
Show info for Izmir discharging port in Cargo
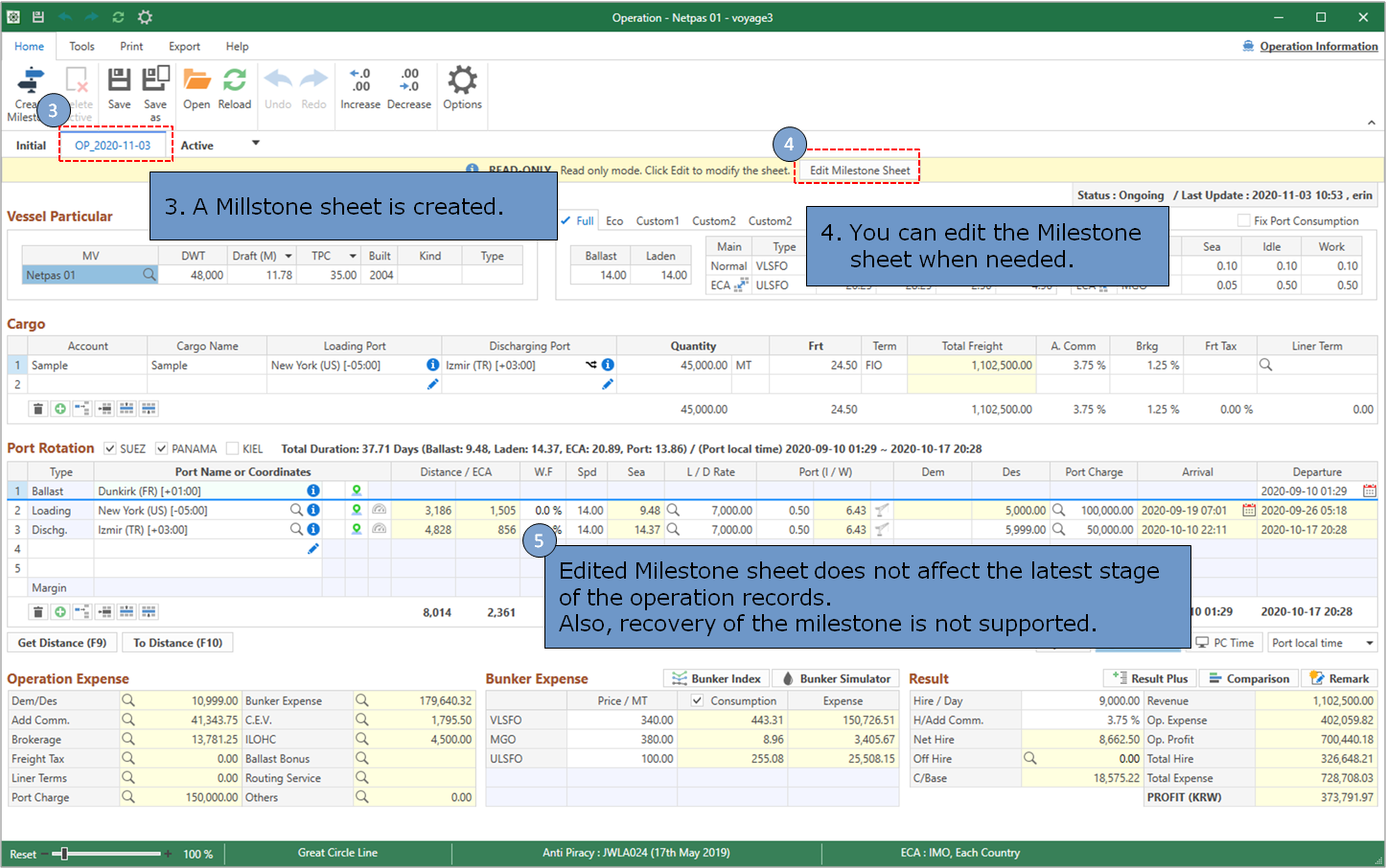coord(608,365)
